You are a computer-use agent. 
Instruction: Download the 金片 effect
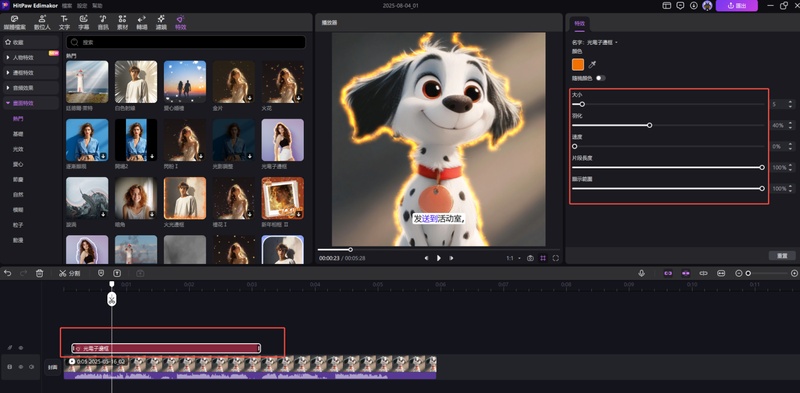coord(250,98)
